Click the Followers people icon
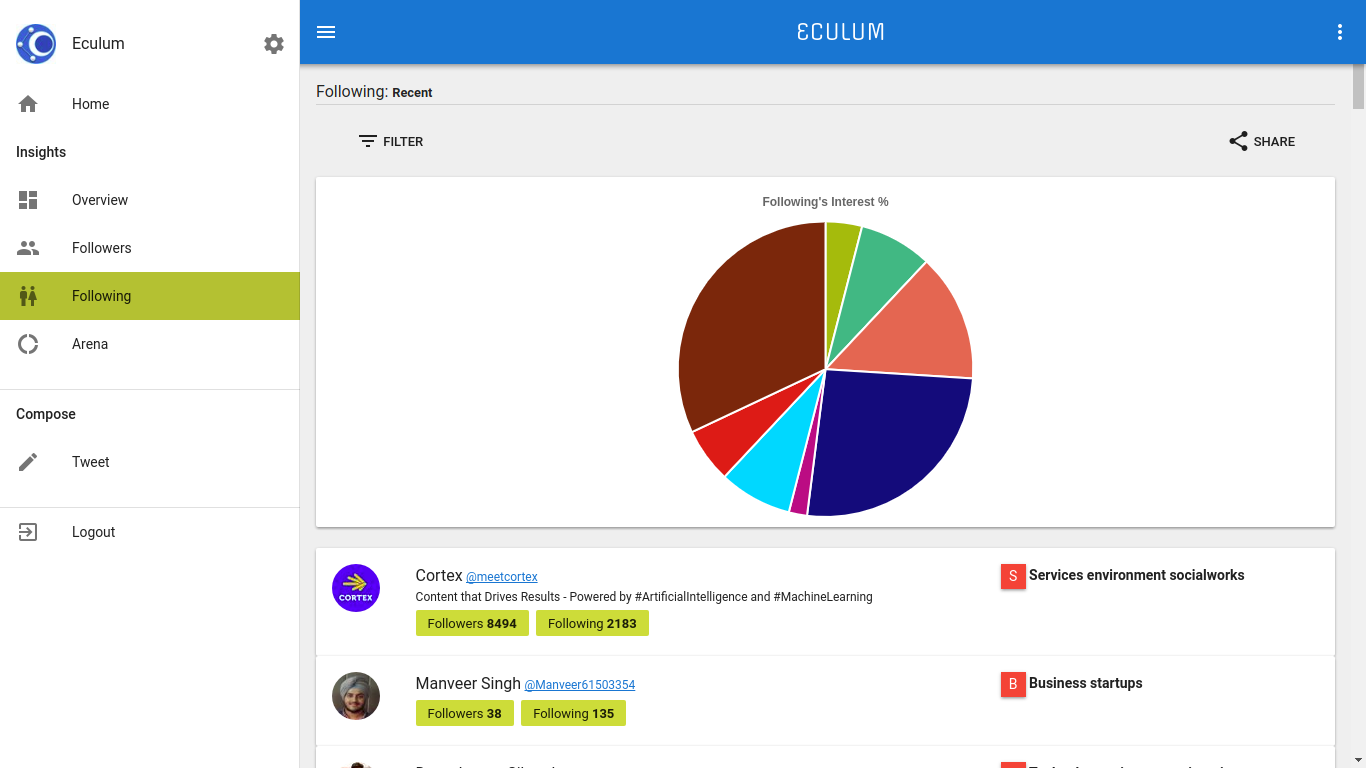Image resolution: width=1366 pixels, height=768 pixels. click(28, 248)
